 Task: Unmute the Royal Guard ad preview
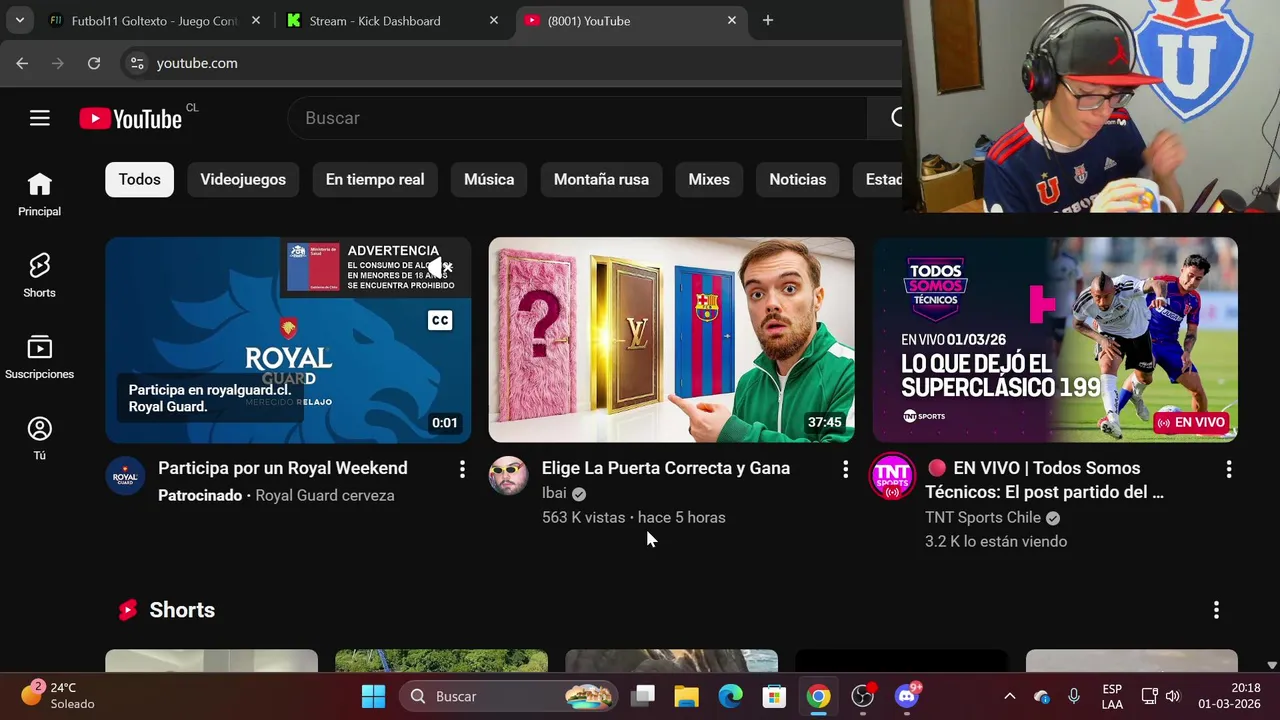(440, 267)
